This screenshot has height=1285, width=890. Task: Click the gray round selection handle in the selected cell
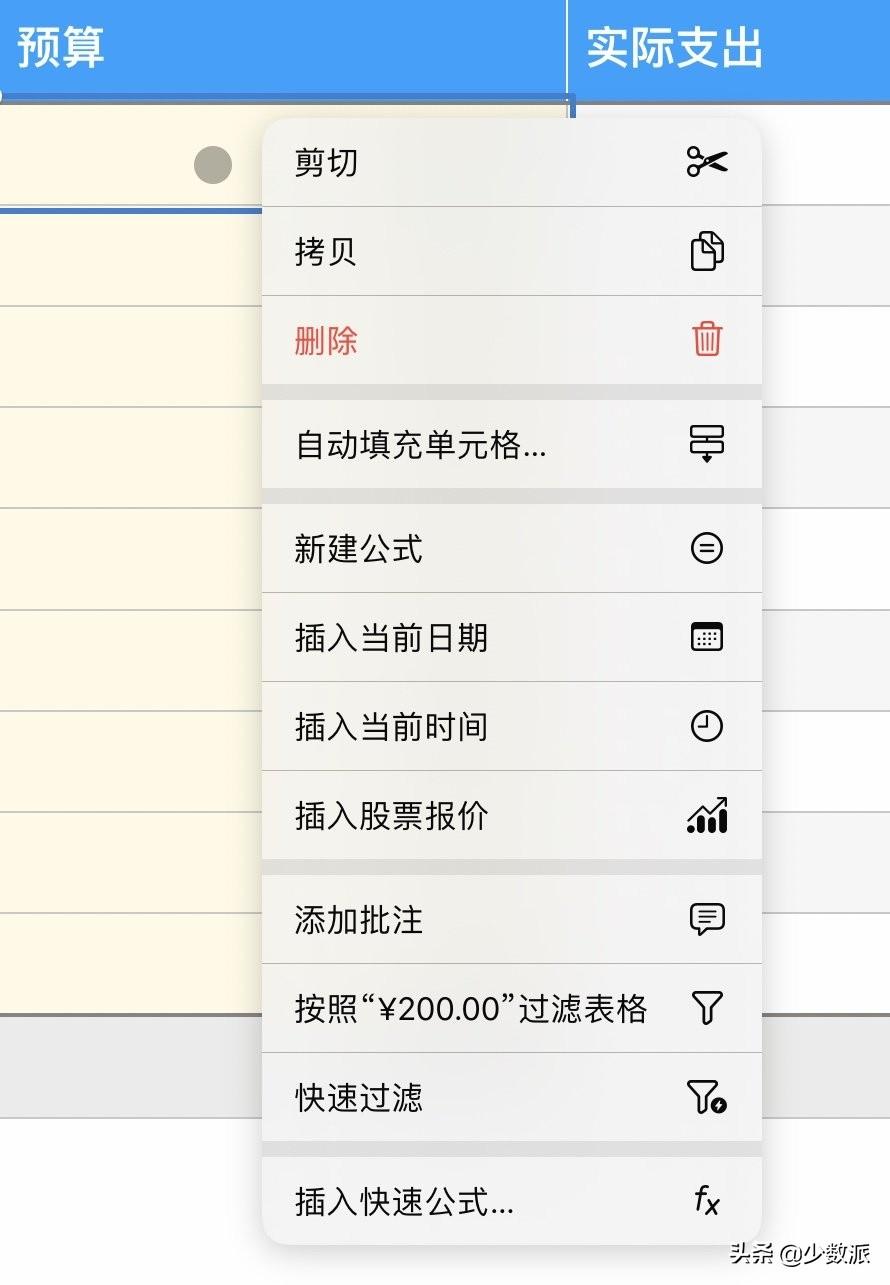pyautogui.click(x=213, y=165)
